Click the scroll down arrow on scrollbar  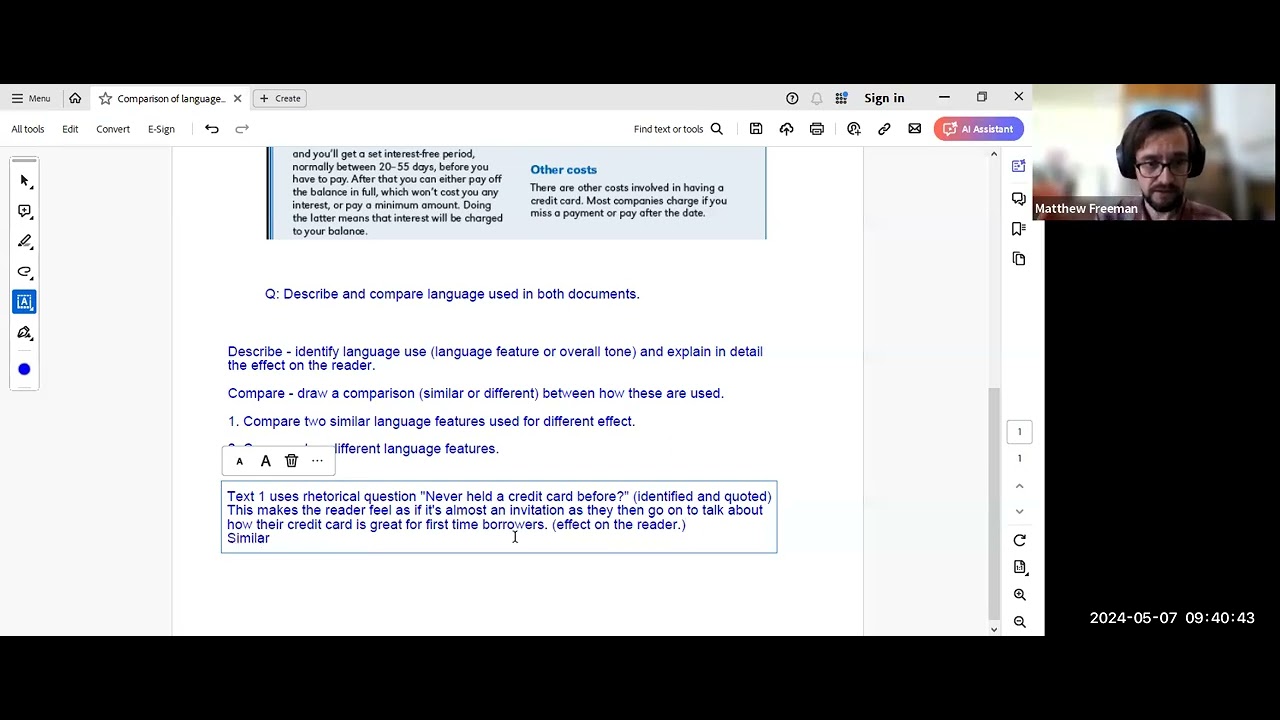tap(993, 629)
